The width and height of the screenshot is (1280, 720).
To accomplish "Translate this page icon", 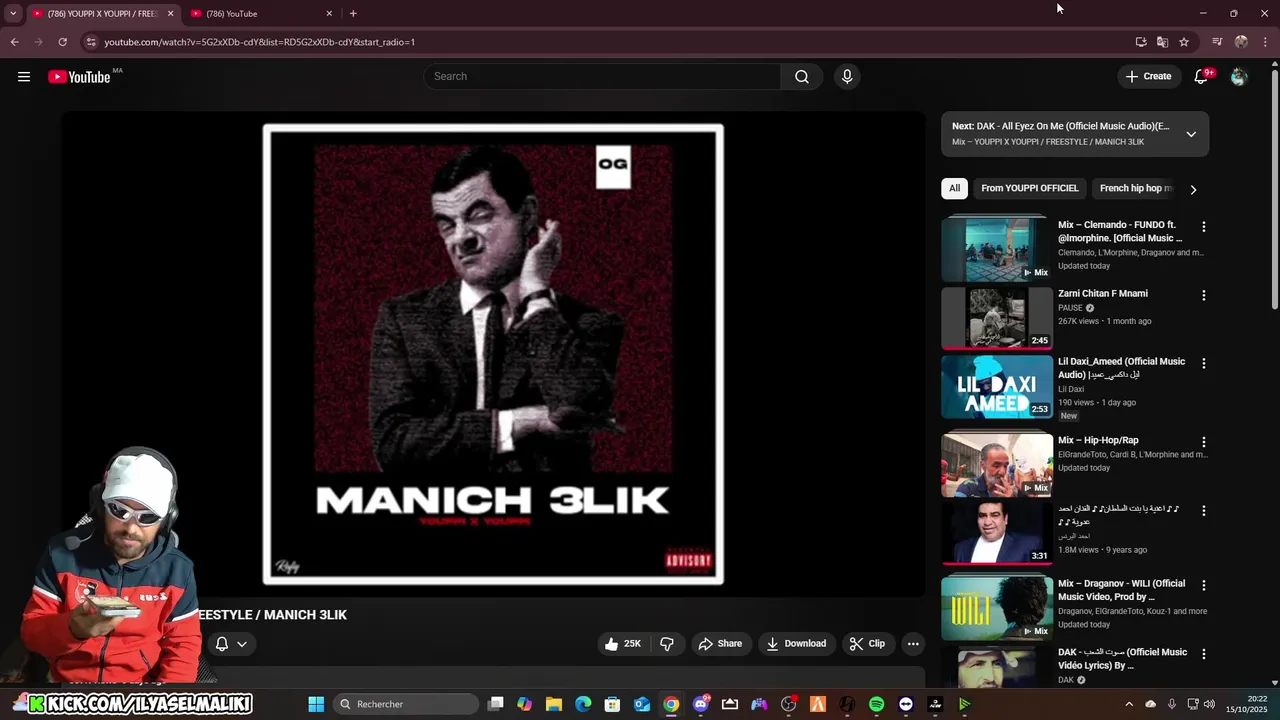I will [1162, 42].
